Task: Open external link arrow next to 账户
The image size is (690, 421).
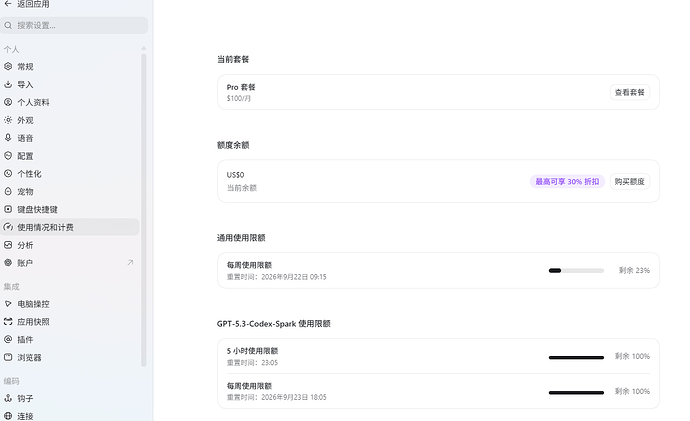Action: point(130,263)
